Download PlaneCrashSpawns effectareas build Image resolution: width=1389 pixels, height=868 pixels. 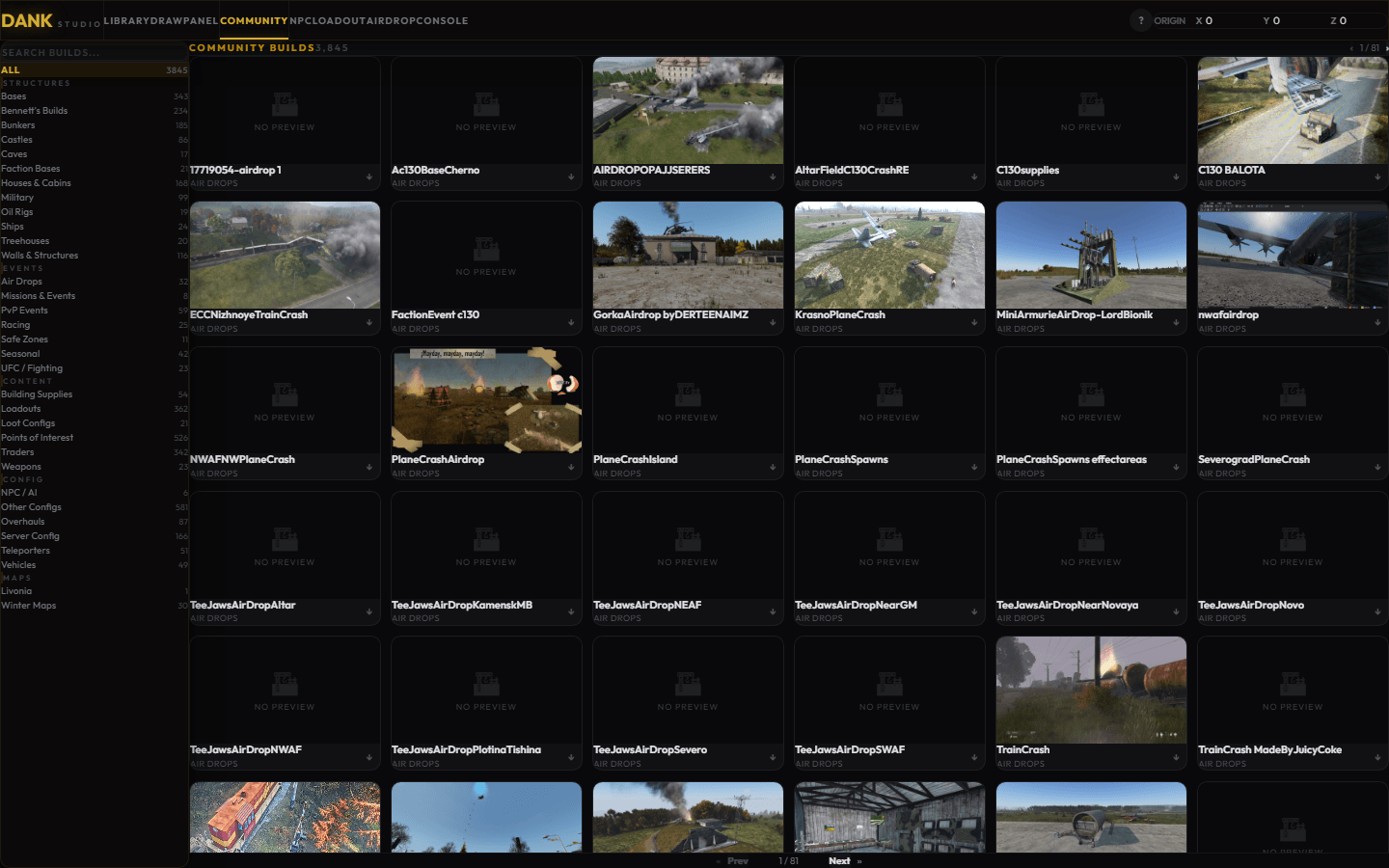[x=1176, y=467]
